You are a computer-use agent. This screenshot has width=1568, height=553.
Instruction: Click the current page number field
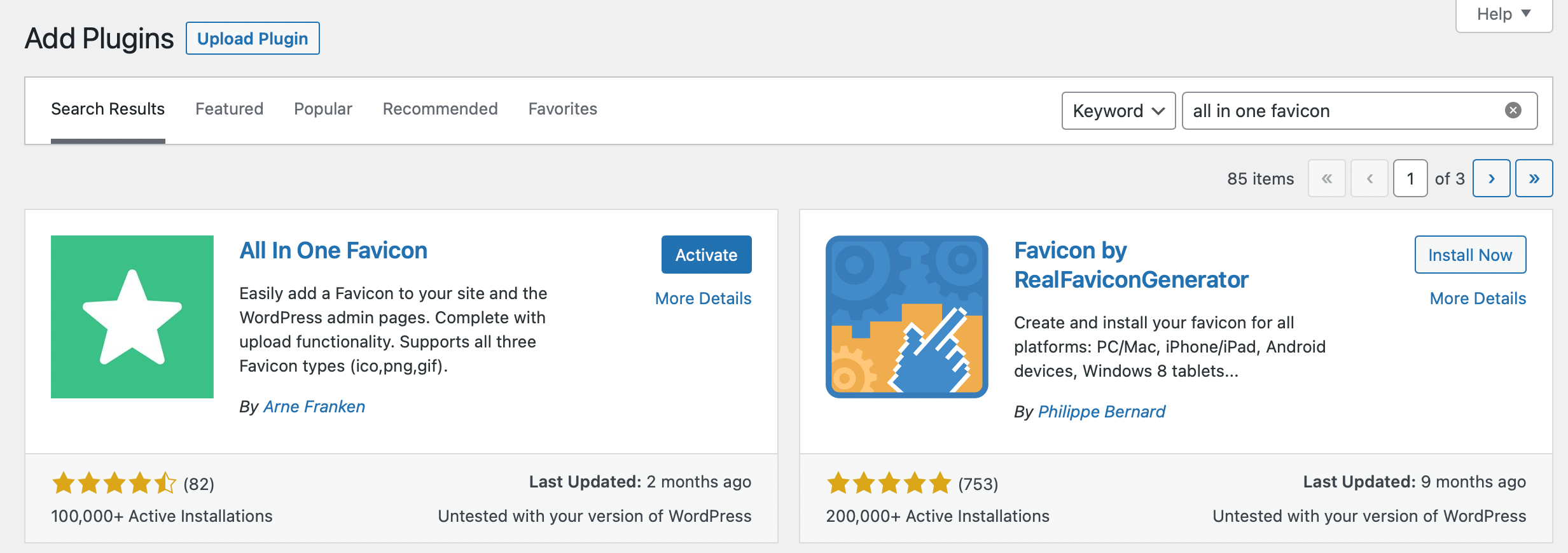tap(1410, 178)
